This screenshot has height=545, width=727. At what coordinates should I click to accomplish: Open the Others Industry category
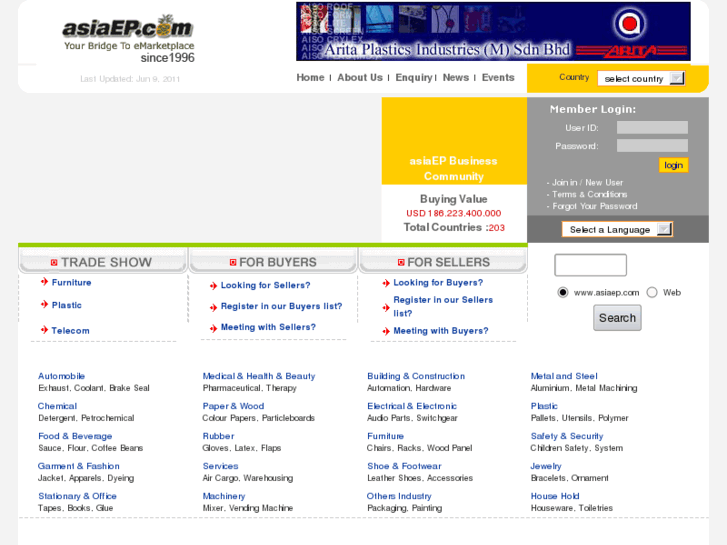[x=399, y=496]
